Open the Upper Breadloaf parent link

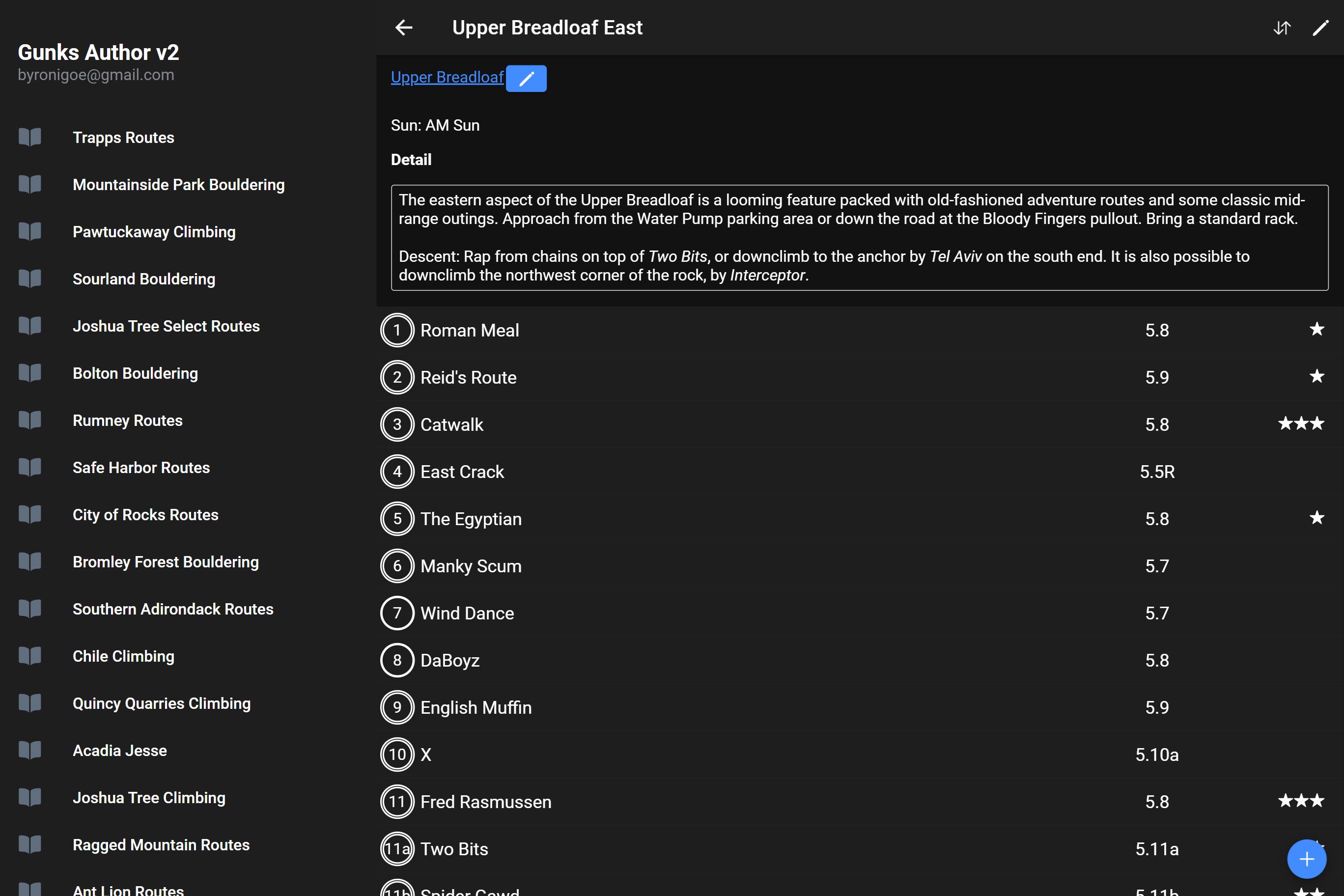(447, 77)
